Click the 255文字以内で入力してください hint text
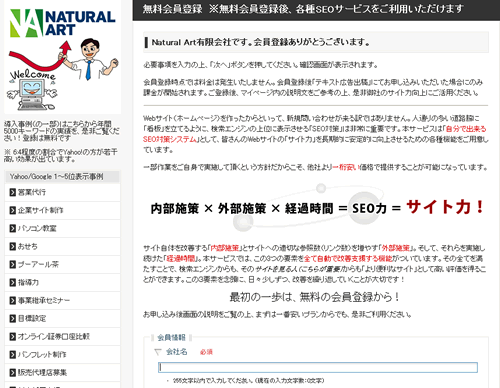This screenshot has height=388, width=500. click(x=248, y=380)
